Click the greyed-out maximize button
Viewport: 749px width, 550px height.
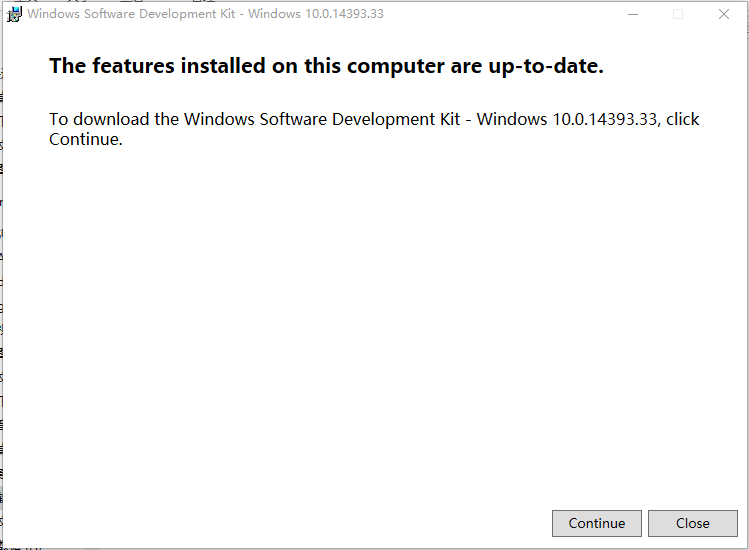pyautogui.click(x=678, y=14)
